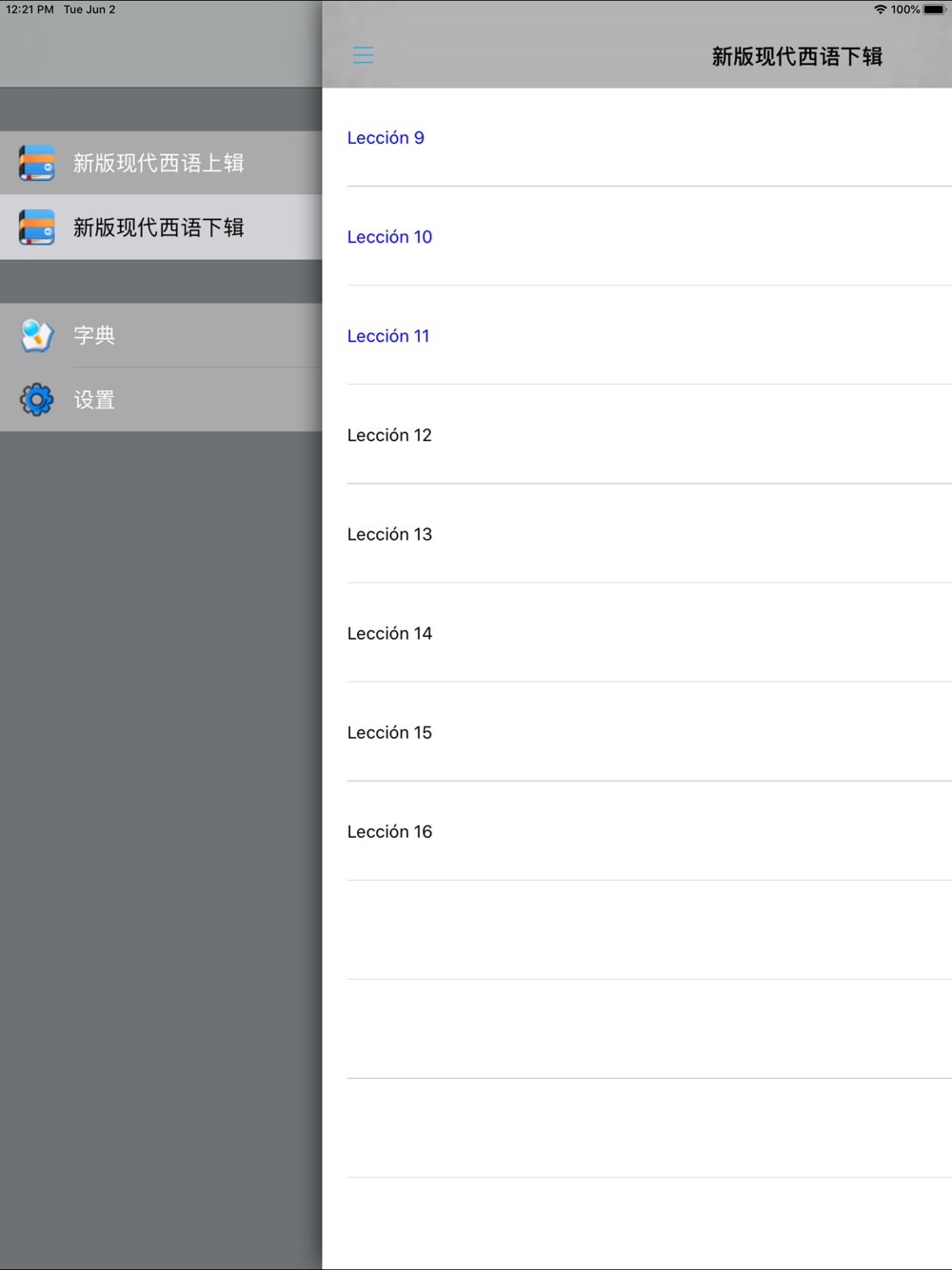Click the 12:21 PM clock
Screen dimensions: 952x1270
coord(30,10)
